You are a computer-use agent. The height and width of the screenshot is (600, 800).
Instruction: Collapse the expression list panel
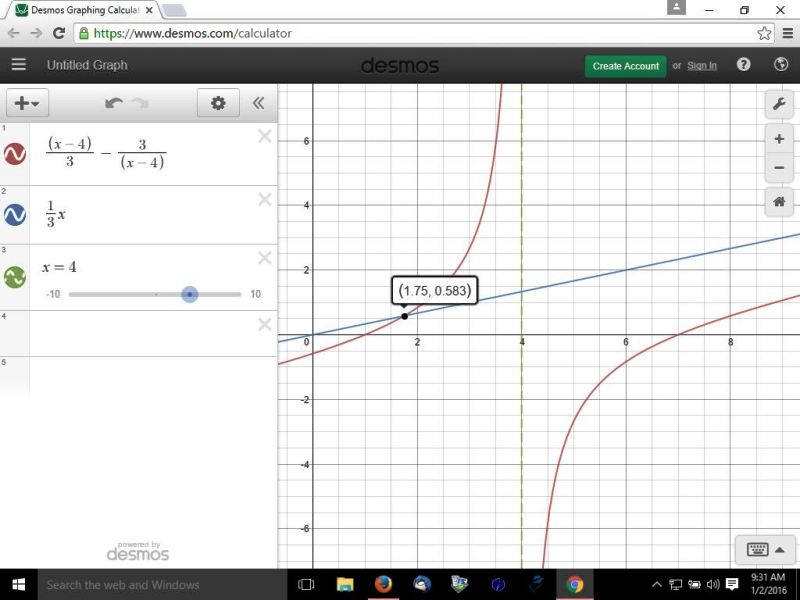[259, 103]
